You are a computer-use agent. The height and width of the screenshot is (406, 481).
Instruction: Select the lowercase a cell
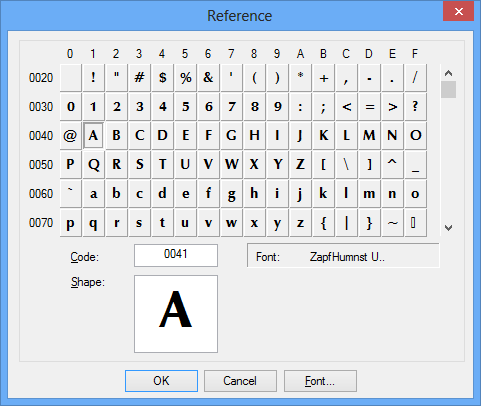pyautogui.click(x=93, y=193)
